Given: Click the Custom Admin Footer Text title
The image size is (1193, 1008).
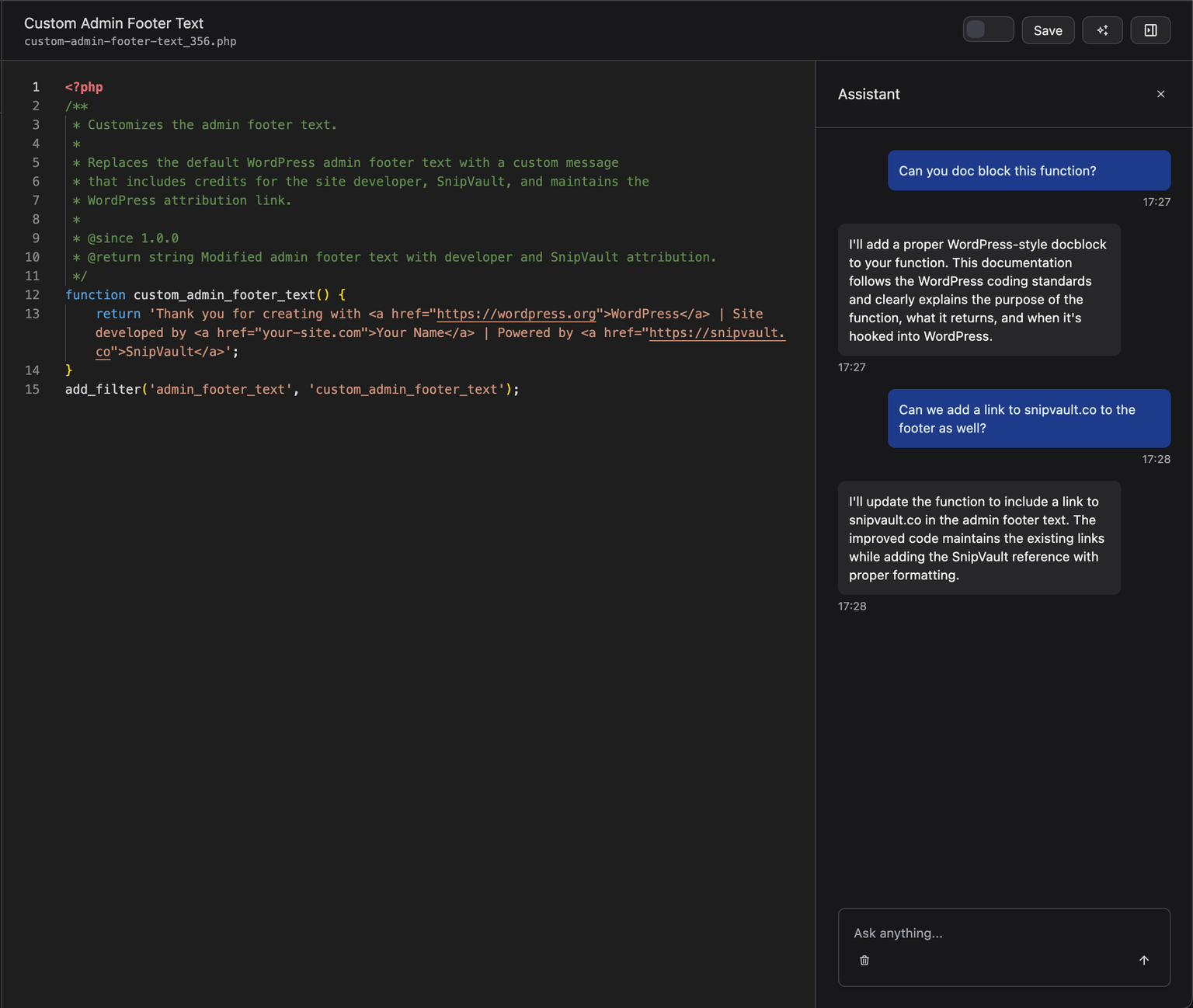Looking at the screenshot, I should pyautogui.click(x=113, y=23).
